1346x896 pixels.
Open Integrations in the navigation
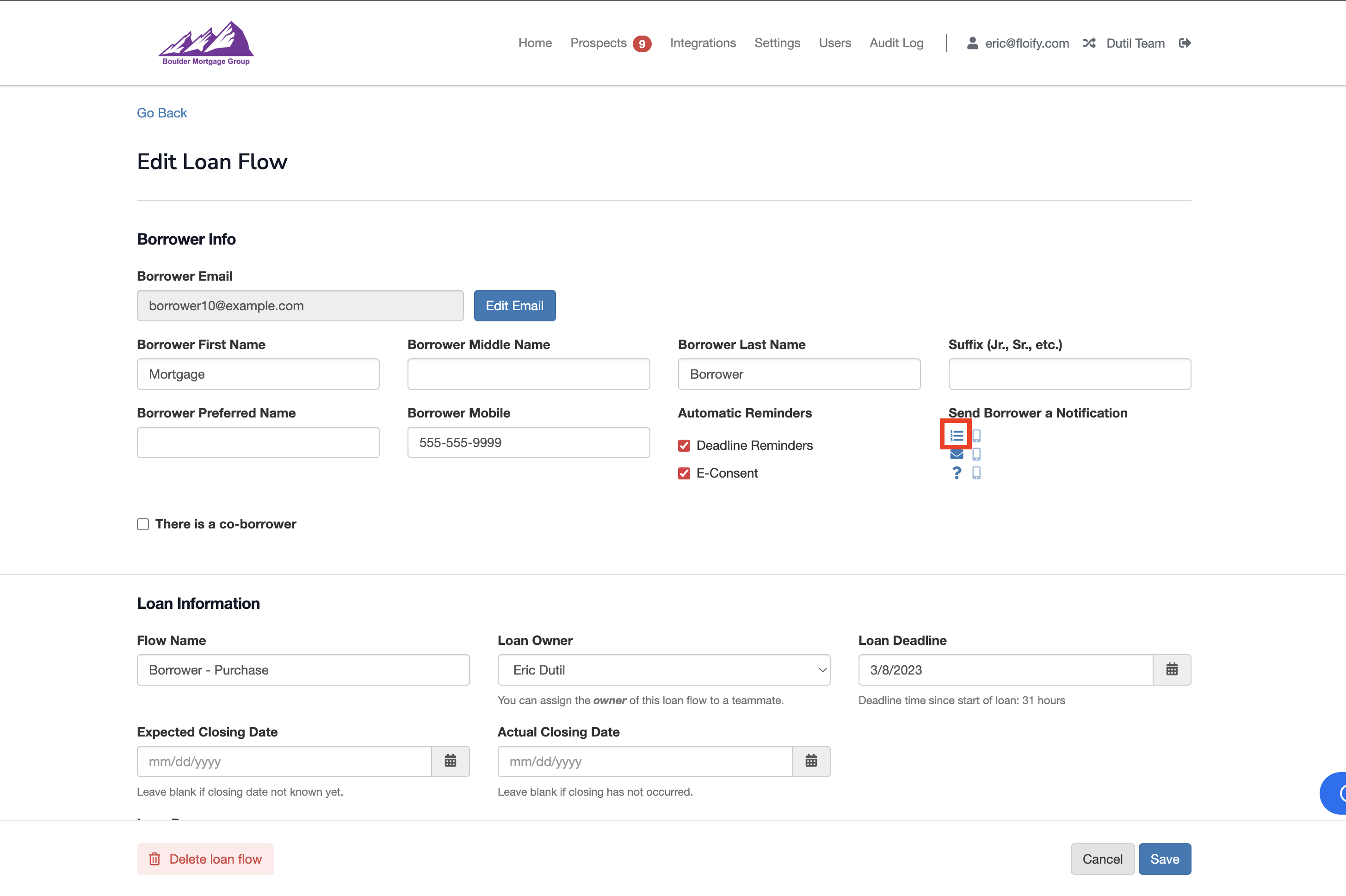703,43
